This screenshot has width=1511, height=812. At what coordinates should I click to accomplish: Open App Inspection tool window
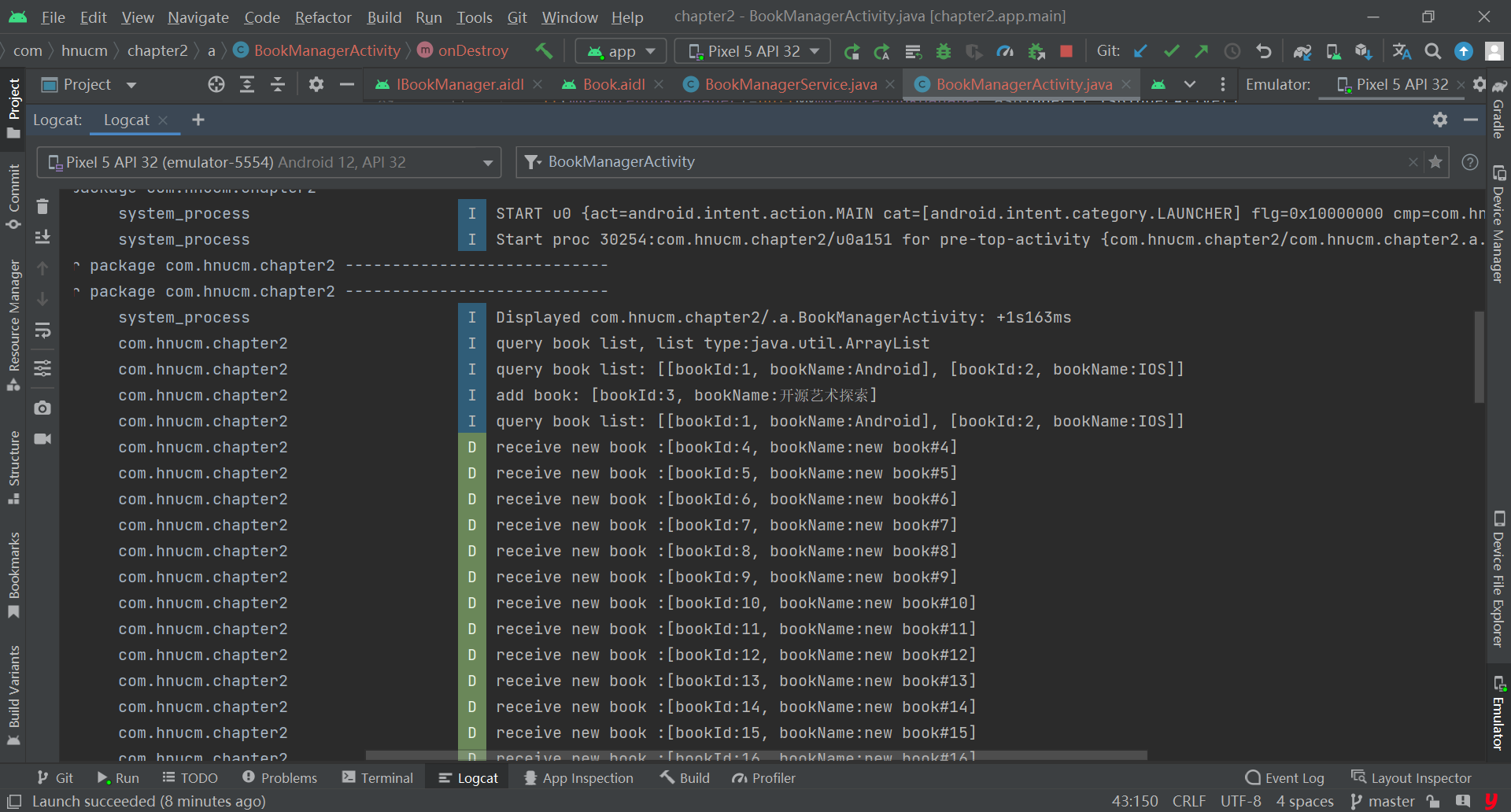click(578, 778)
